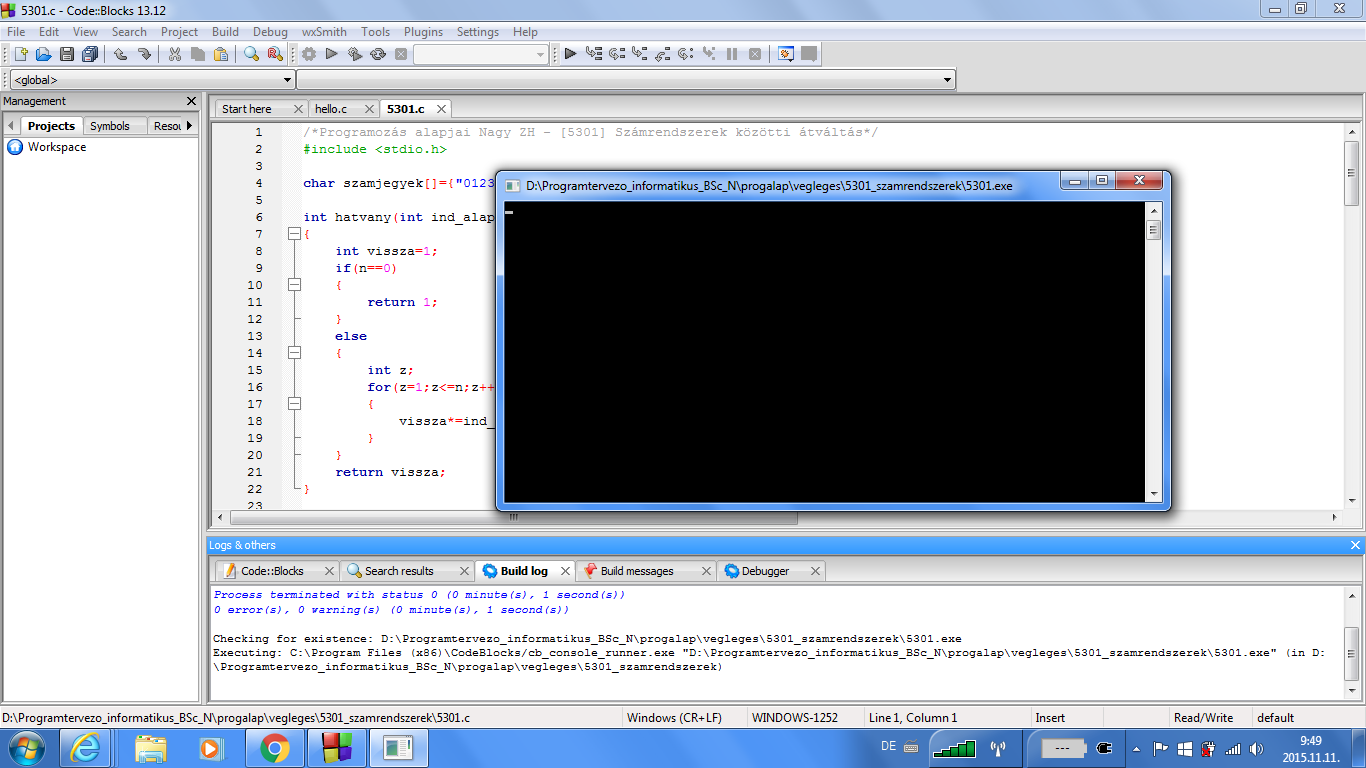Open Google Chrome from the taskbar

point(274,748)
